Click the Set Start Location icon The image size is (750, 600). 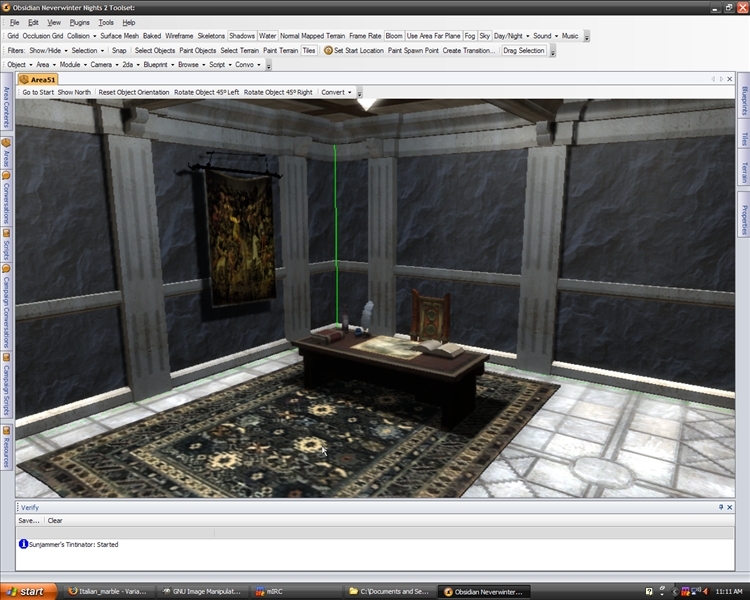[x=328, y=50]
